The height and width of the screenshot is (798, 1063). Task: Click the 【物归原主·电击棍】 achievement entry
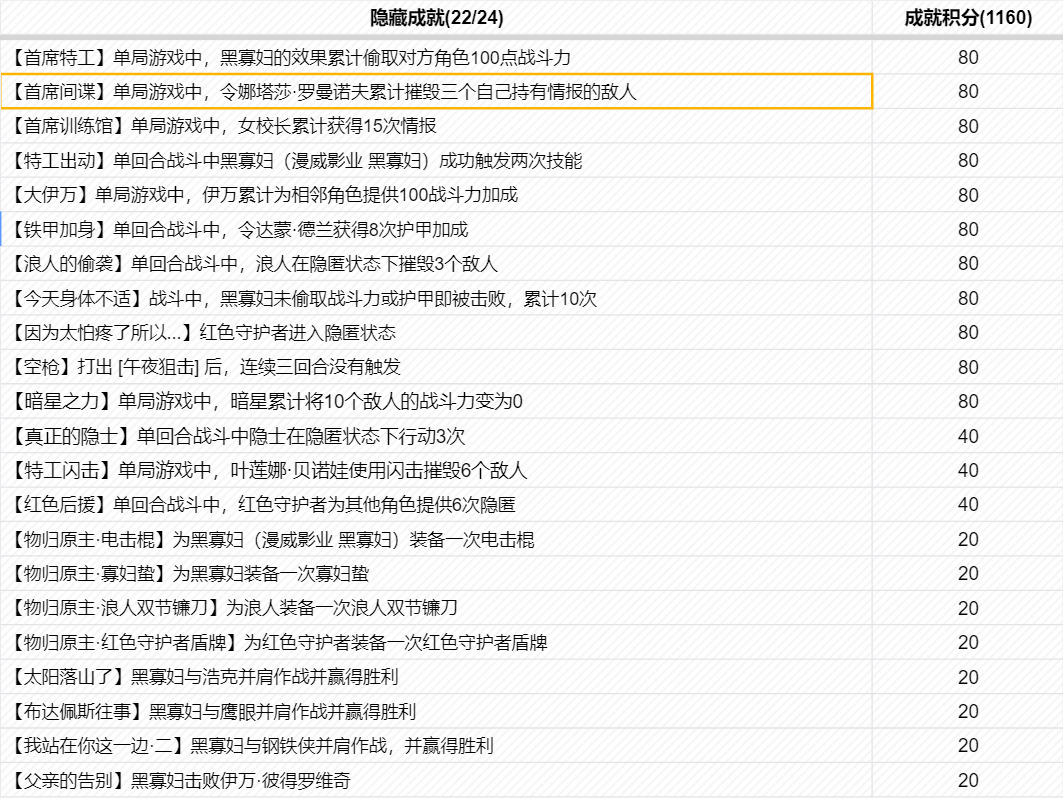coord(274,540)
